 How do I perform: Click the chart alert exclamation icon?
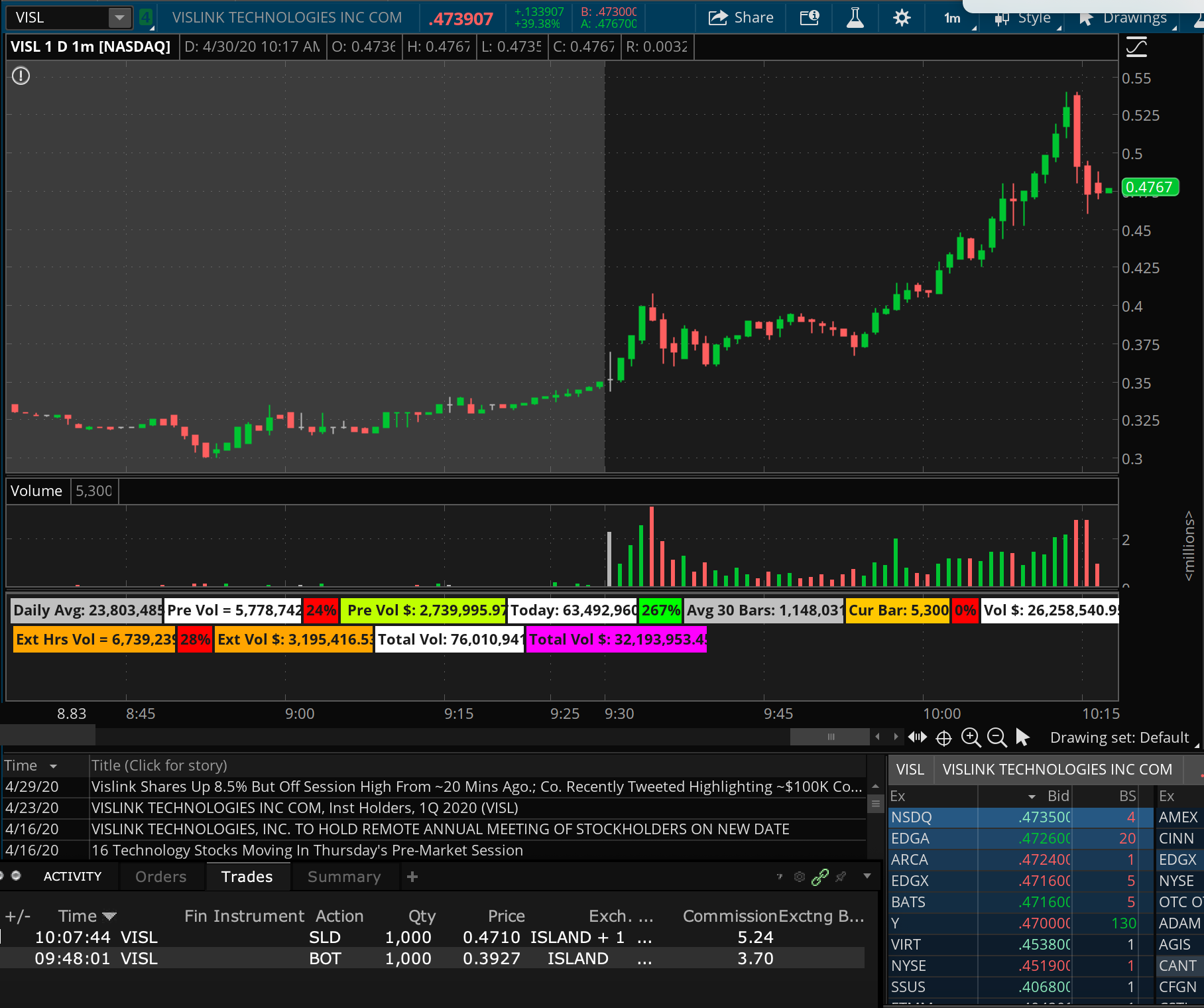(x=21, y=76)
